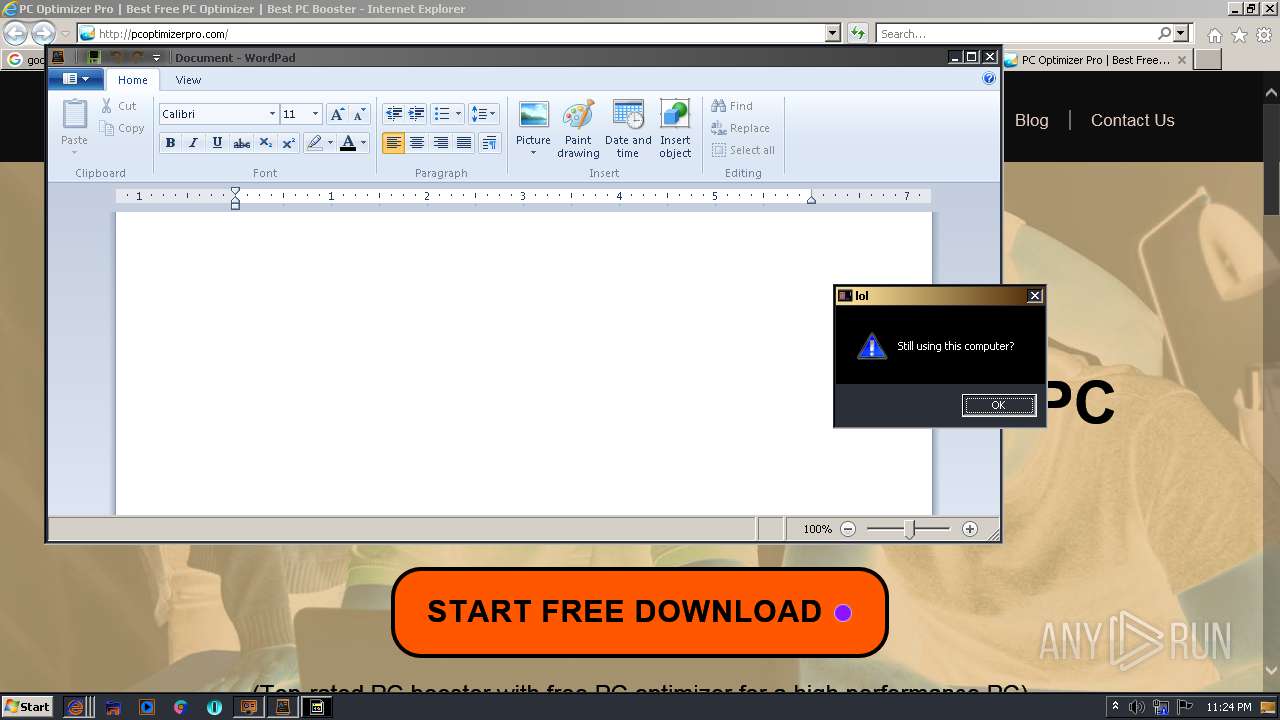
Task: Click the zoom out minus button
Action: pos(848,529)
